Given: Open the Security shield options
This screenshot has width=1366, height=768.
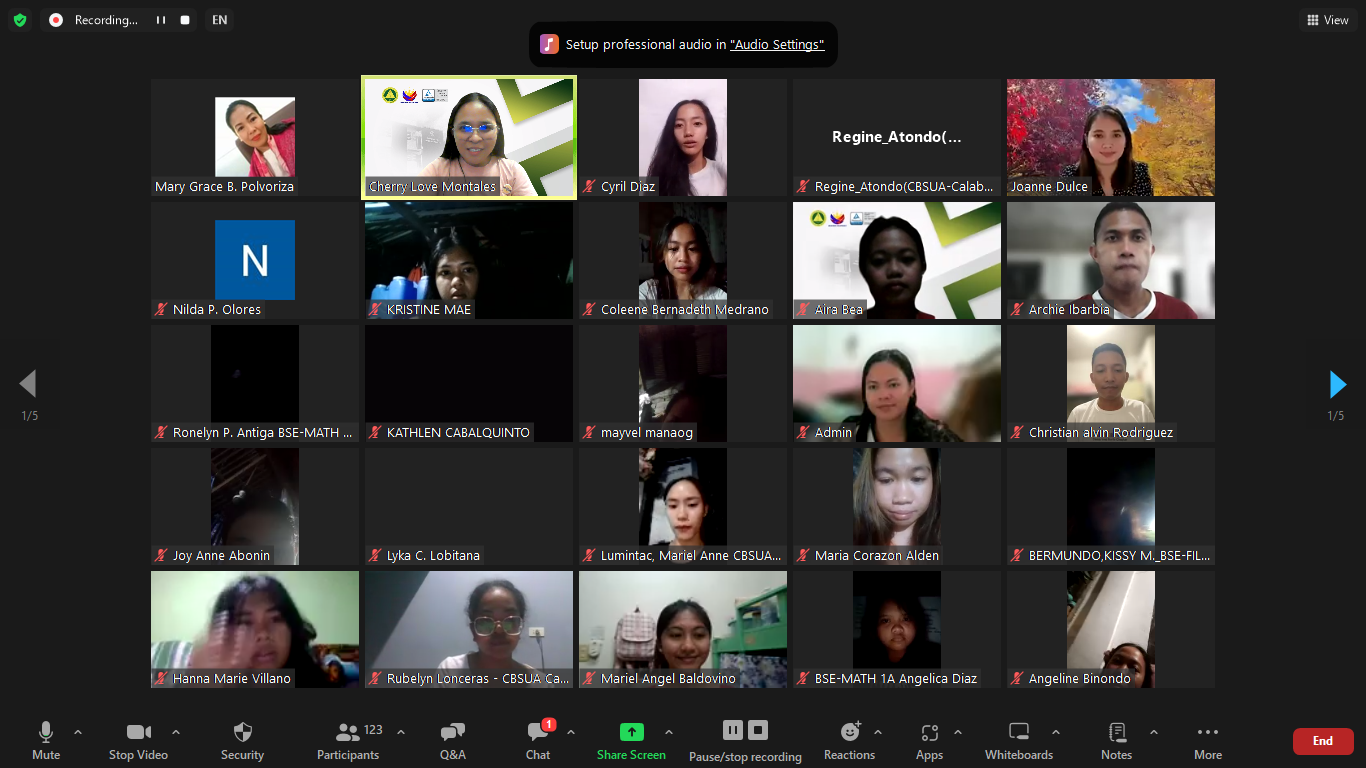Looking at the screenshot, I should pyautogui.click(x=242, y=740).
